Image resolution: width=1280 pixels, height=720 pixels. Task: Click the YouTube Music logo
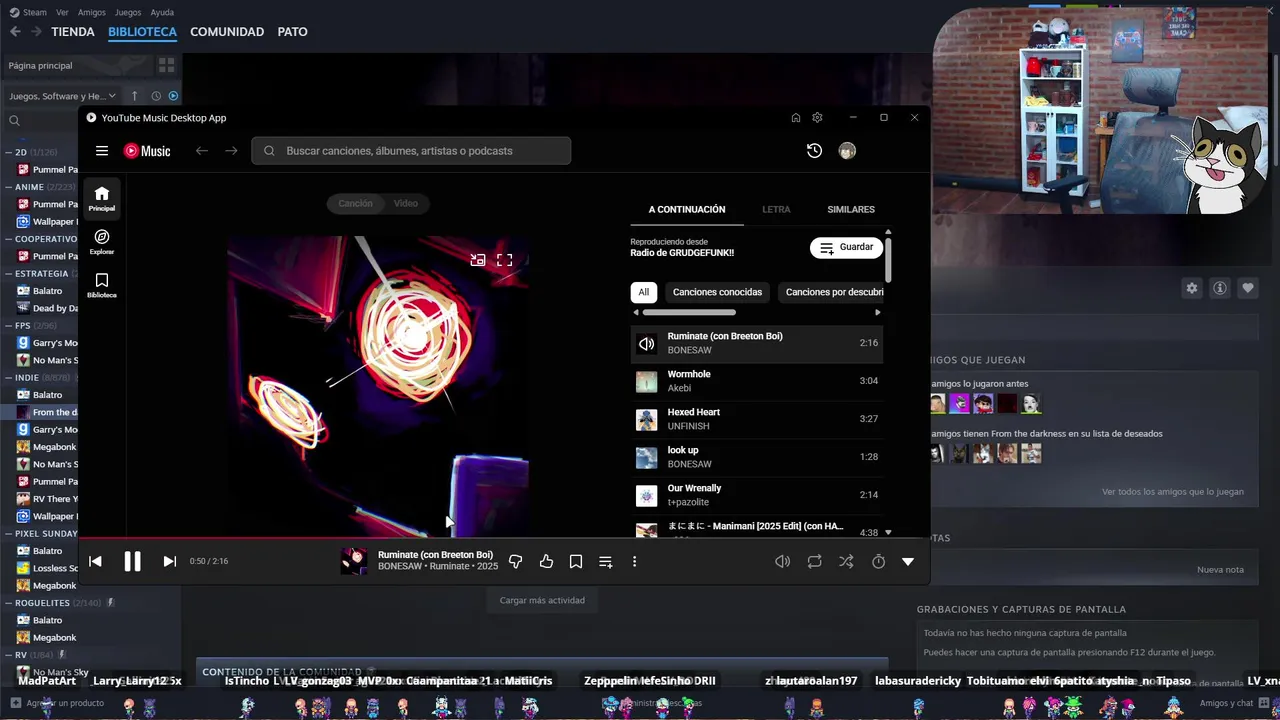pos(147,151)
